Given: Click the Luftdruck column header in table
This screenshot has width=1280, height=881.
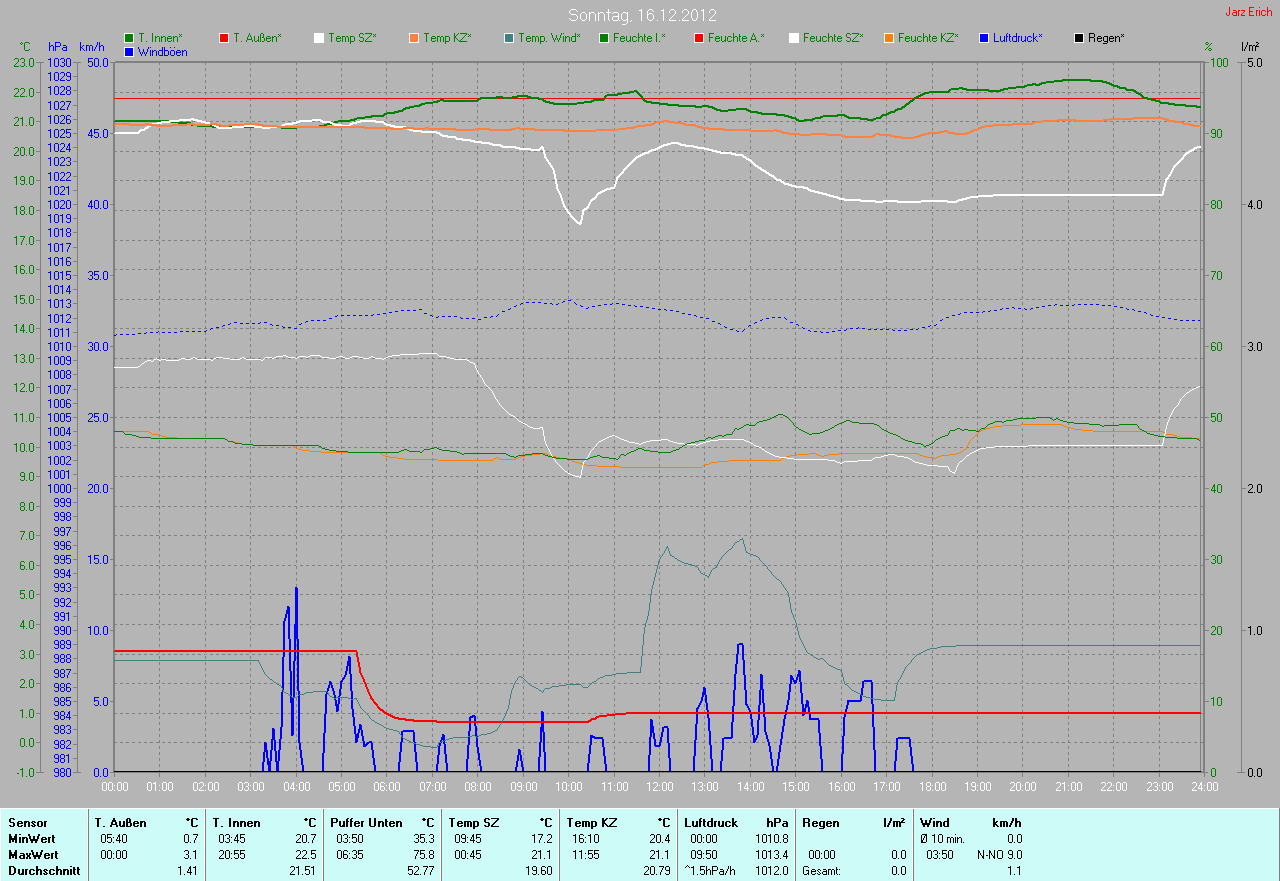Looking at the screenshot, I should click(x=711, y=823).
